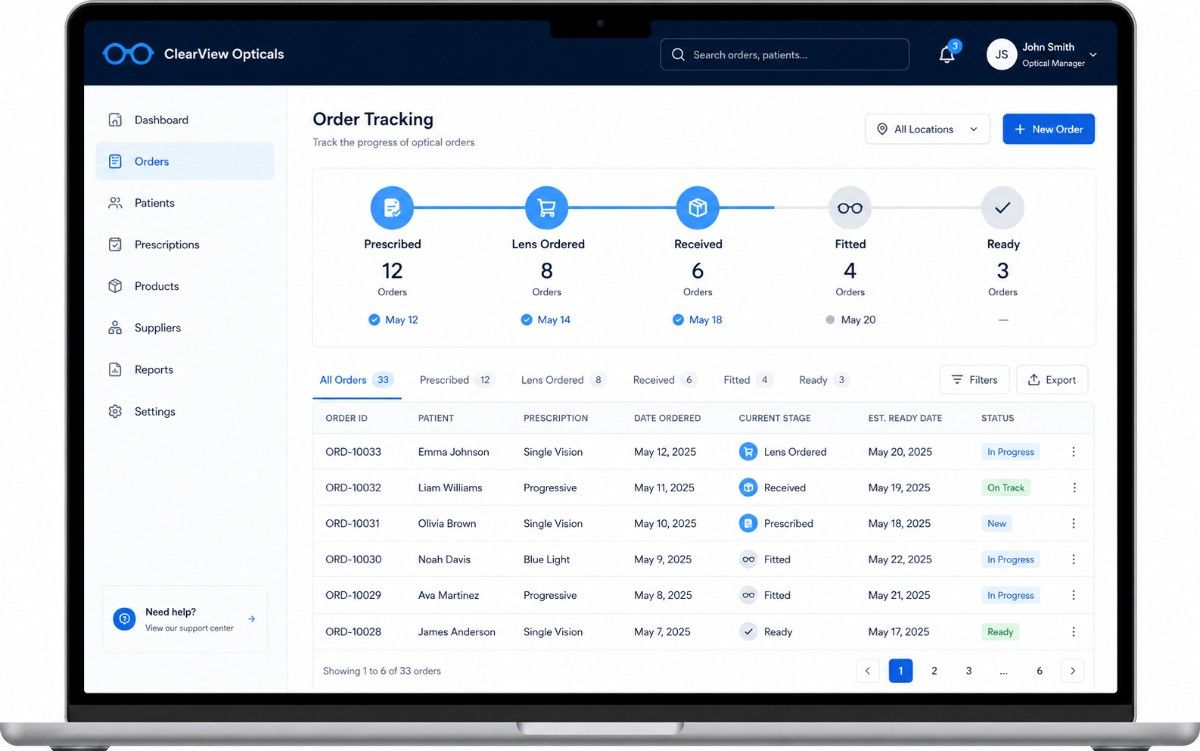Click the Reports sidebar icon
Viewport: 1200px width, 751px height.
point(115,370)
